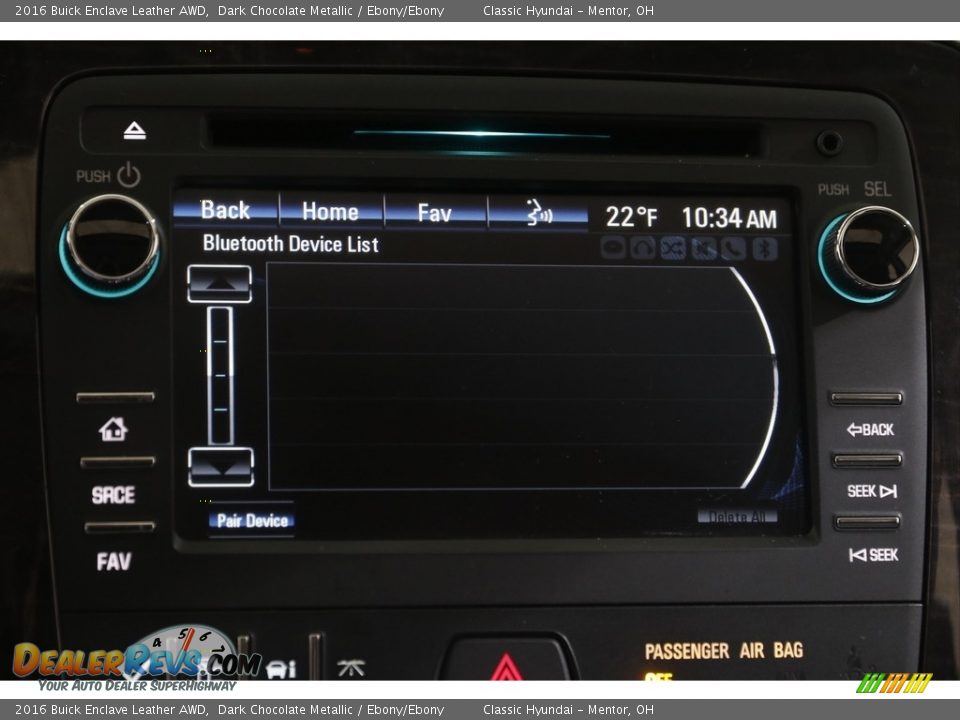Open the Home tab on screen
960x720 pixels.
coord(330,212)
